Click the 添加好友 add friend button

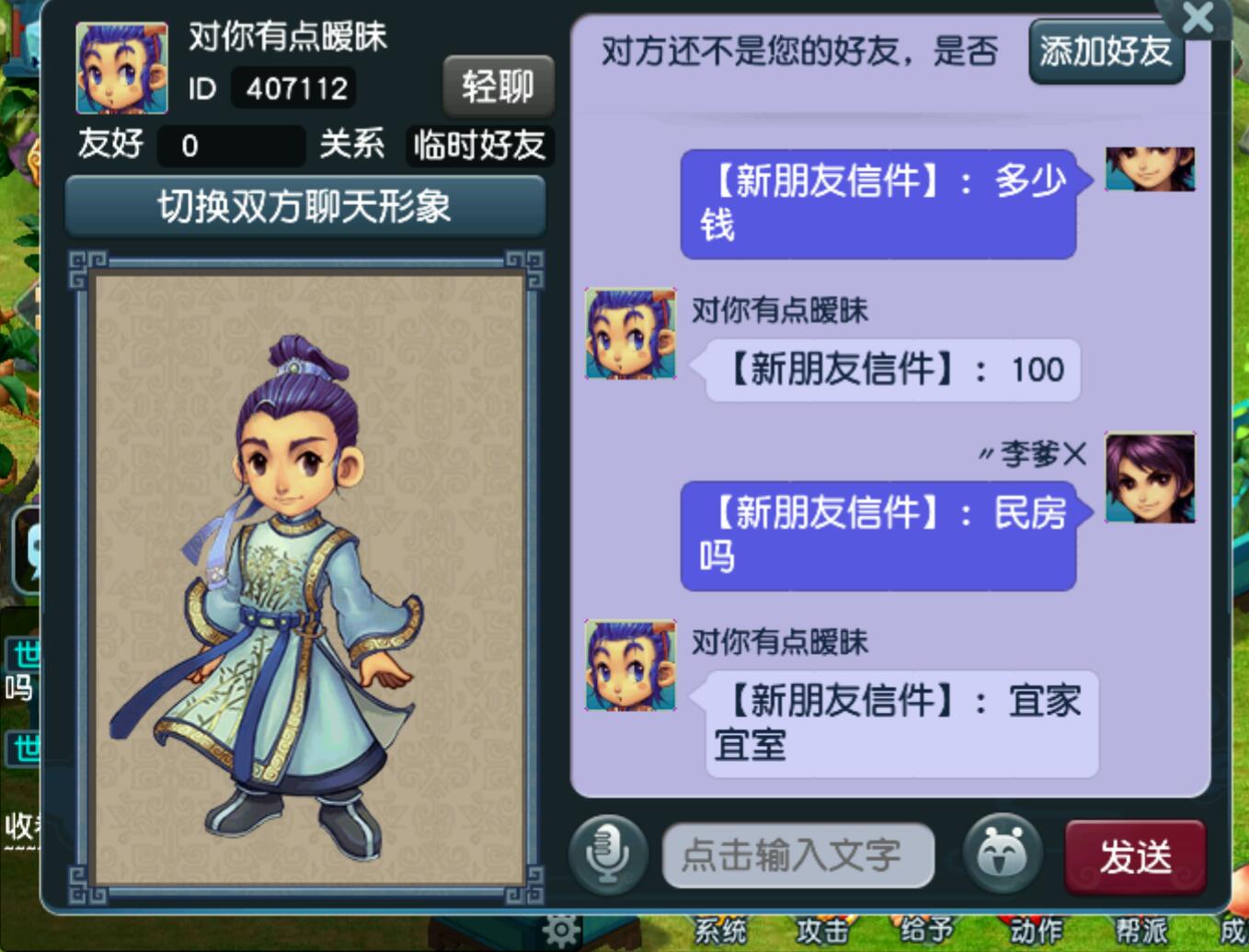click(1106, 52)
